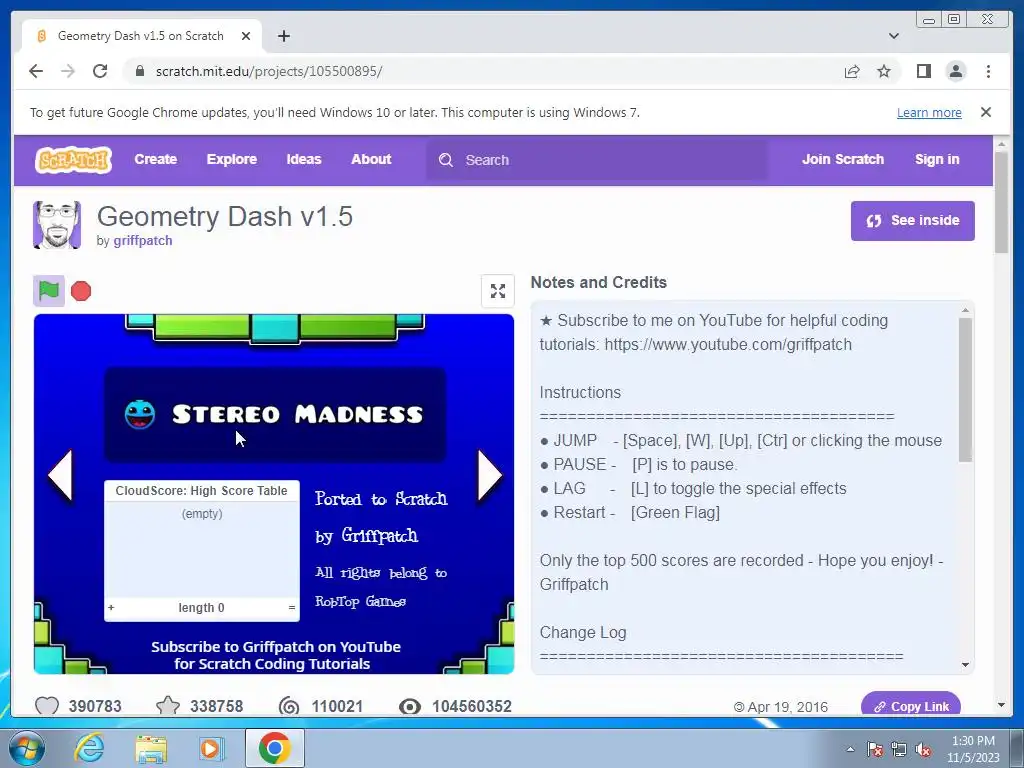This screenshot has width=1024, height=768.
Task: Click the taskbar clock showing 1:30 PM
Action: [973, 749]
